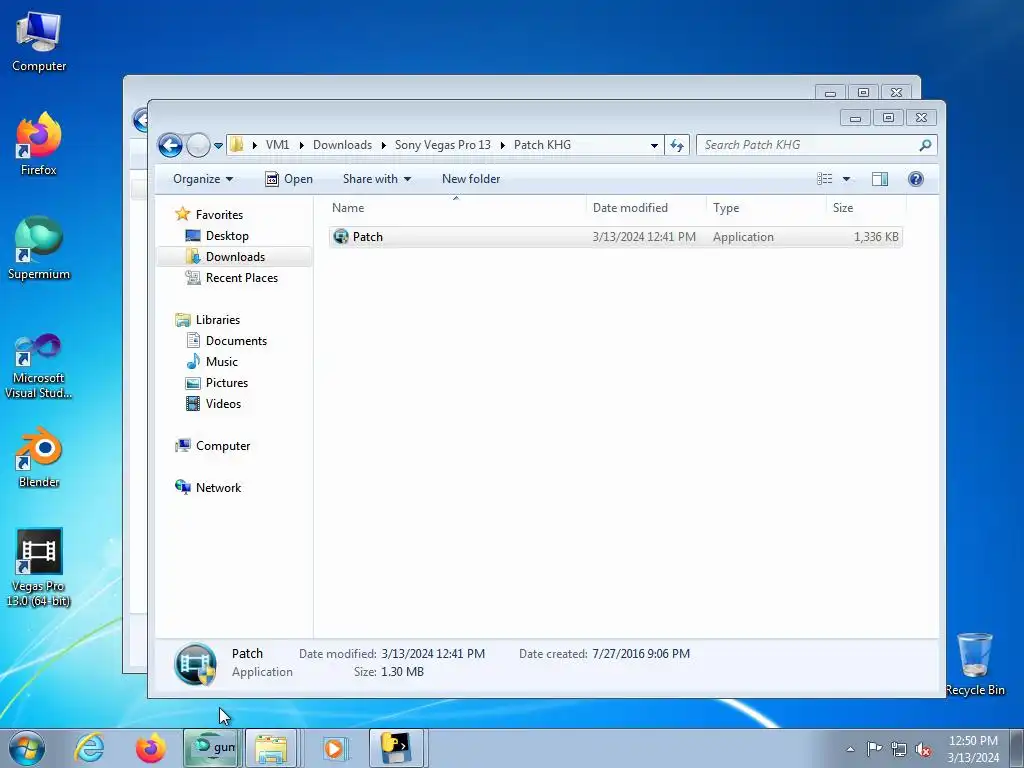Select the Vegas Pro 13.0 desktop shortcut
This screenshot has width=1024, height=768.
click(x=39, y=568)
